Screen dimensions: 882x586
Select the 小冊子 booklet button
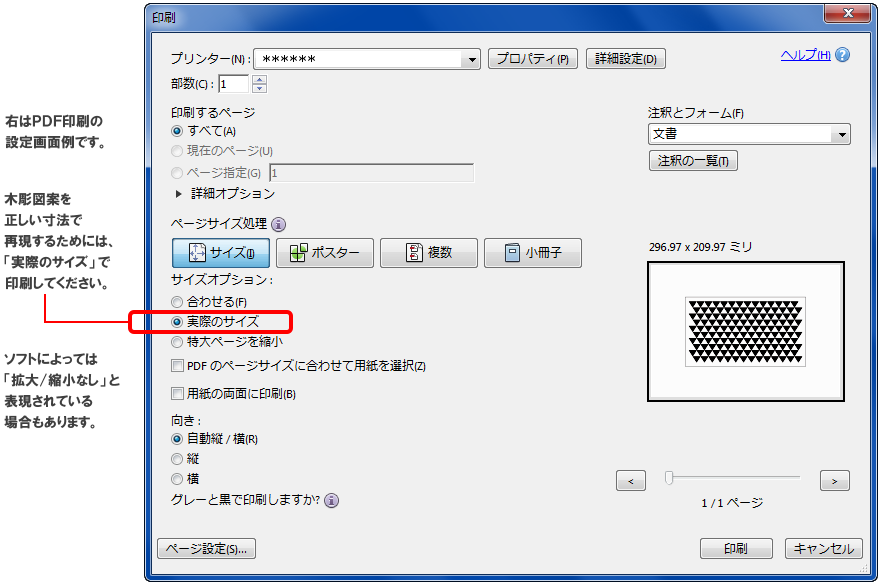point(532,253)
